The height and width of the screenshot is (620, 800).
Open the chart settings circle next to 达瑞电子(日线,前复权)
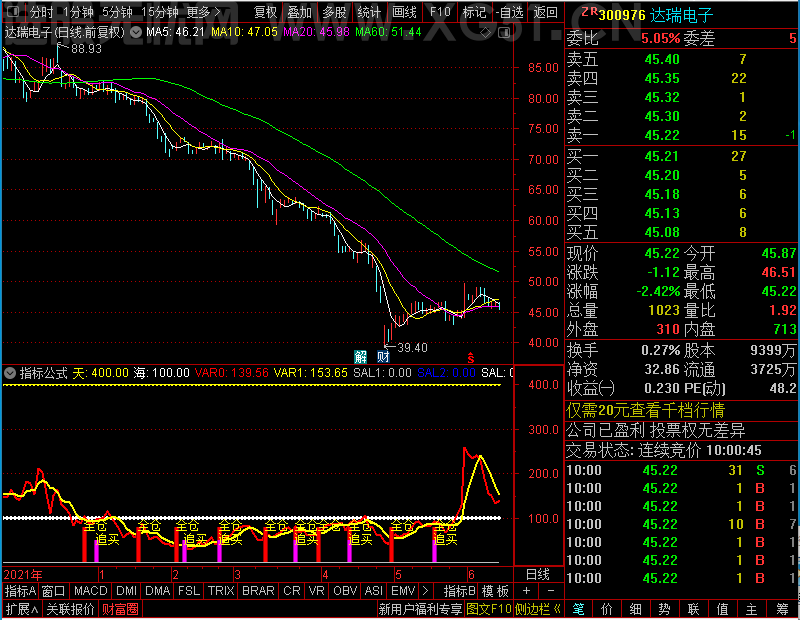(136, 33)
